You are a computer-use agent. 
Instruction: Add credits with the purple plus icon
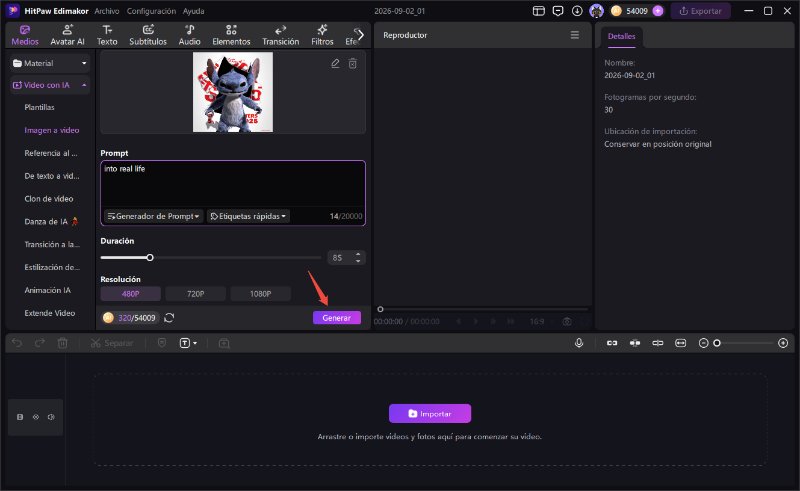[x=658, y=11]
